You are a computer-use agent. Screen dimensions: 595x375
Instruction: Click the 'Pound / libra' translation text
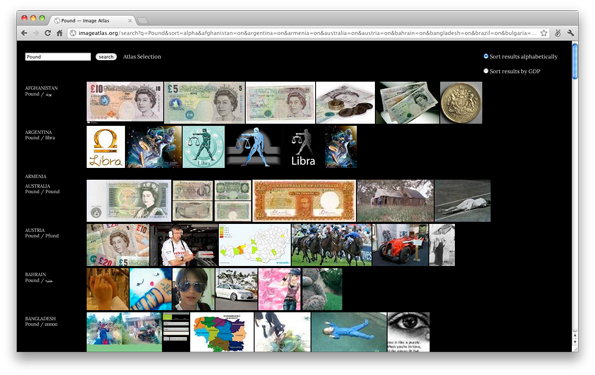click(x=40, y=138)
